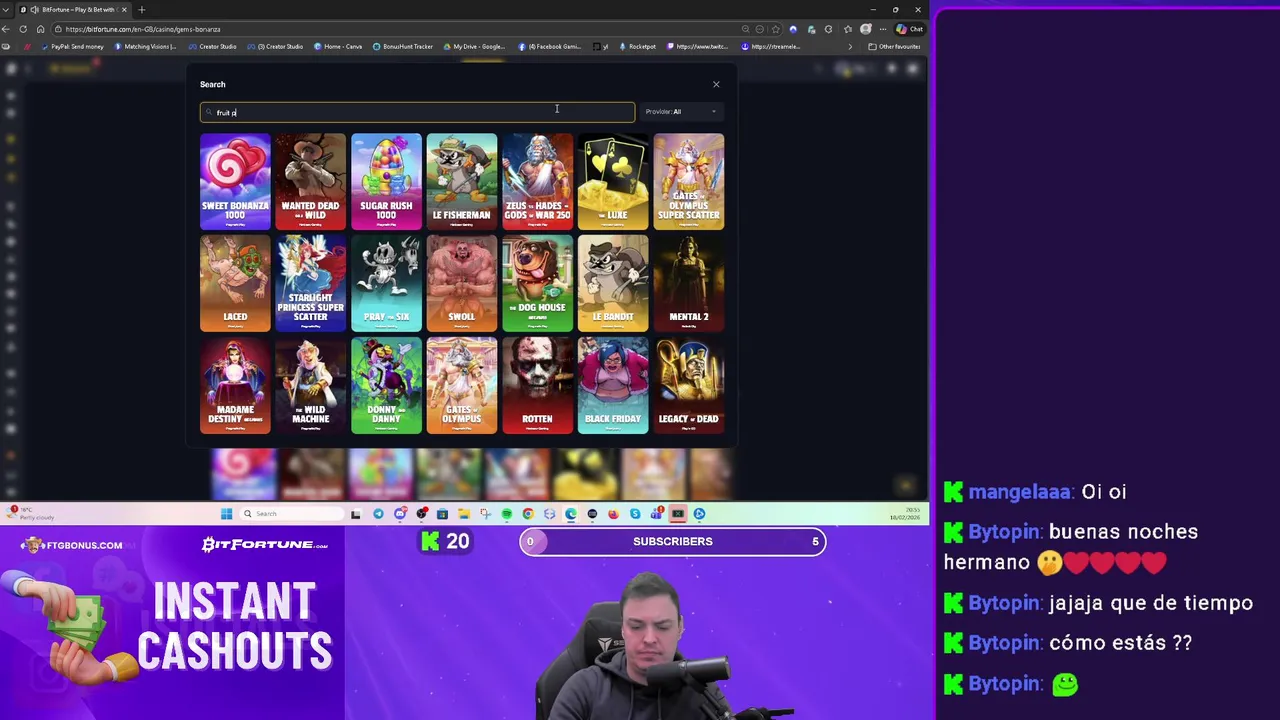The height and width of the screenshot is (720, 1280).
Task: Open the Donny and Danny game
Action: 386,386
